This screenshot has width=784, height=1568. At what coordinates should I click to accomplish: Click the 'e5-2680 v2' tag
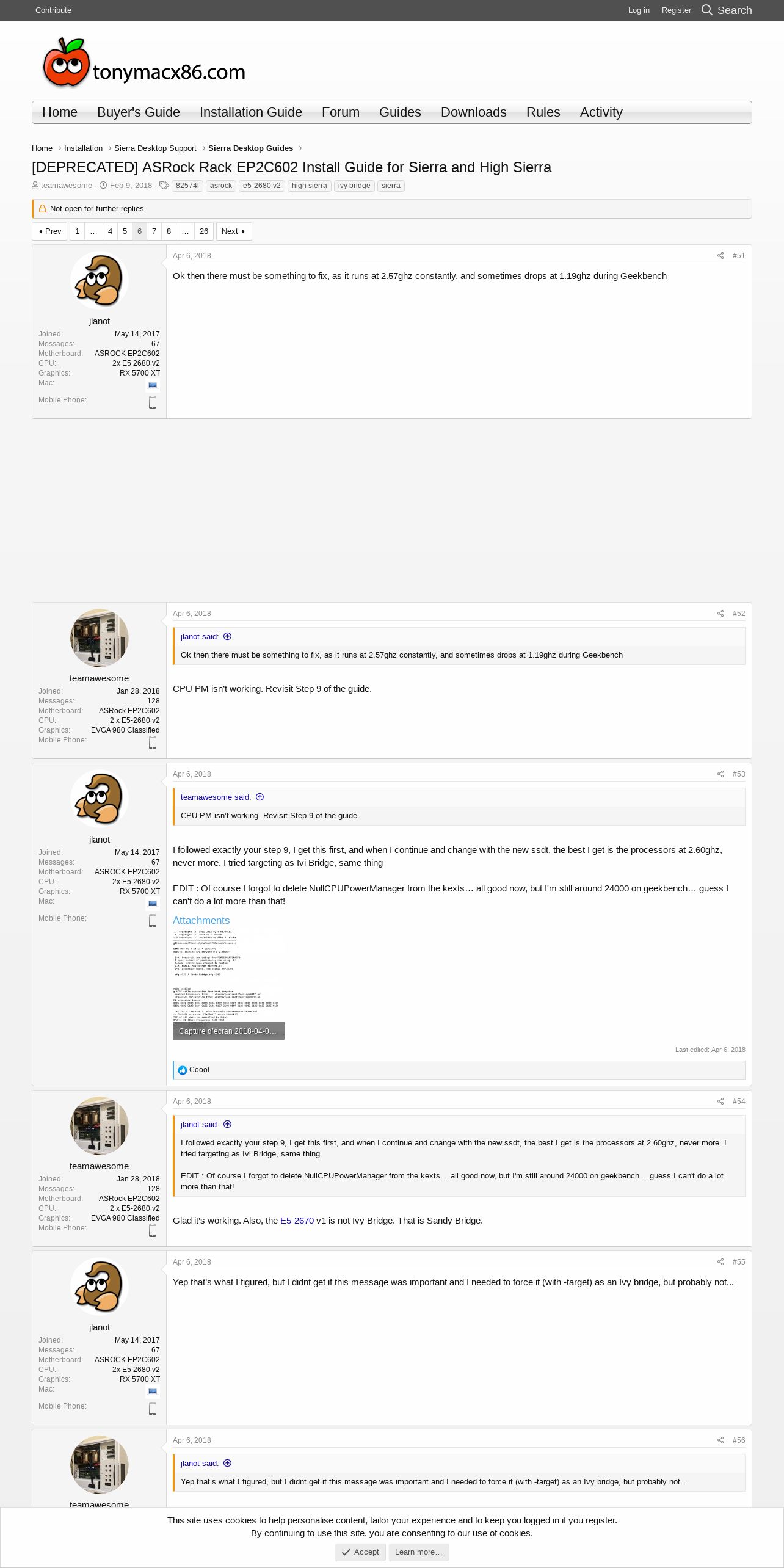pyautogui.click(x=262, y=186)
